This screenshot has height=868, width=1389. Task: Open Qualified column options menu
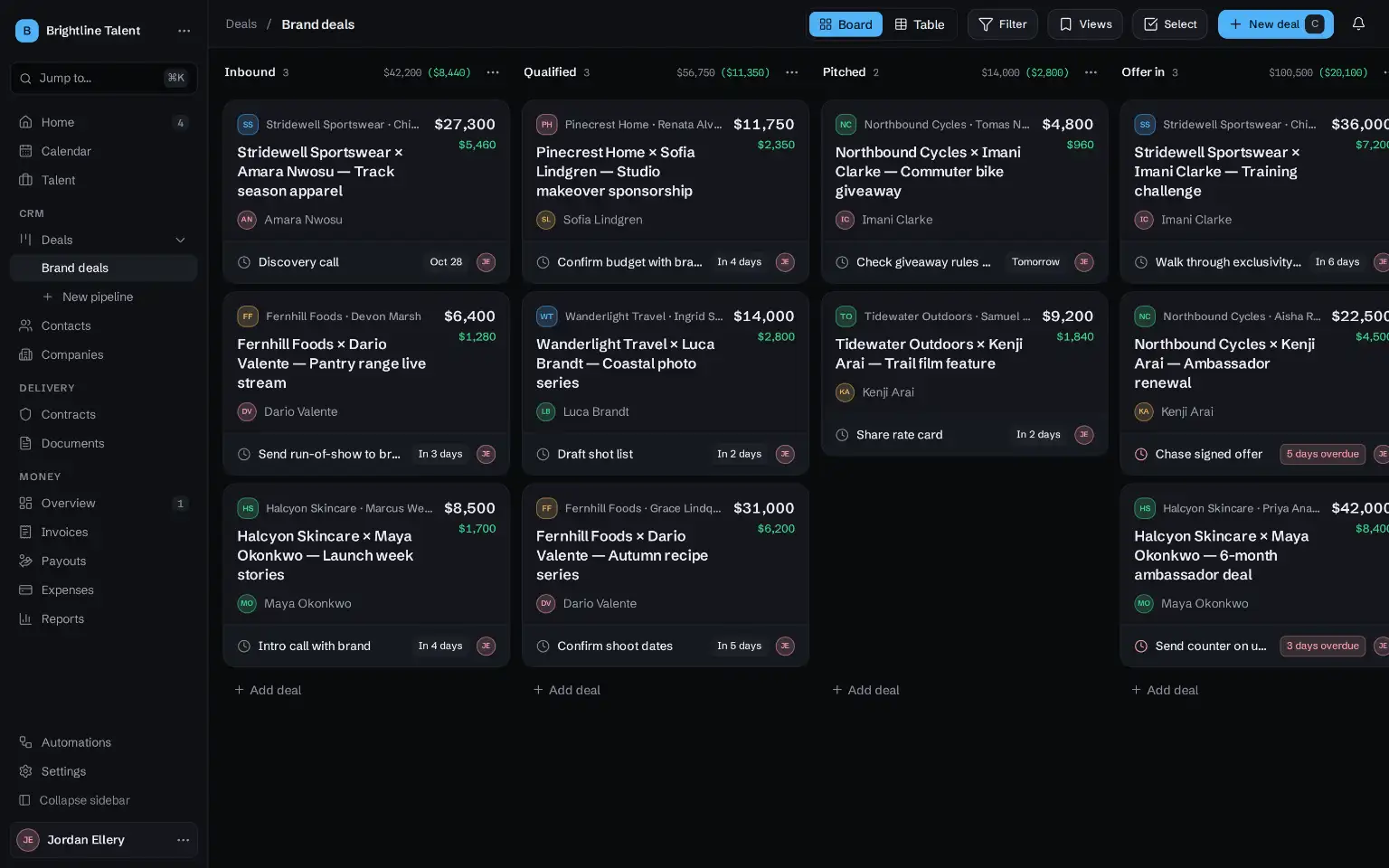[792, 72]
